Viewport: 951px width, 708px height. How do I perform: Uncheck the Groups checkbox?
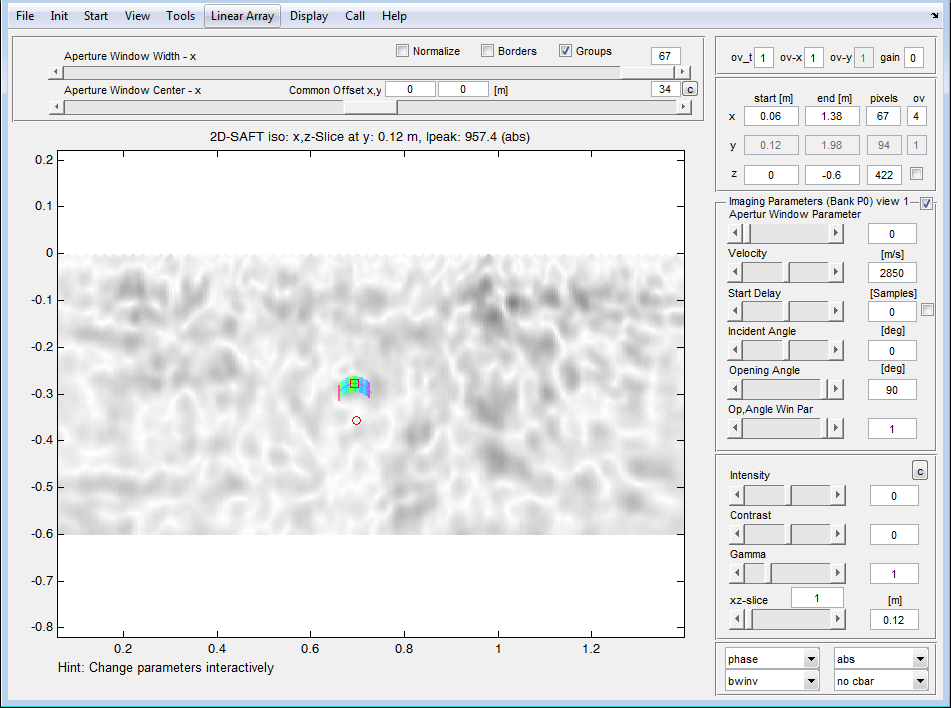coord(565,51)
